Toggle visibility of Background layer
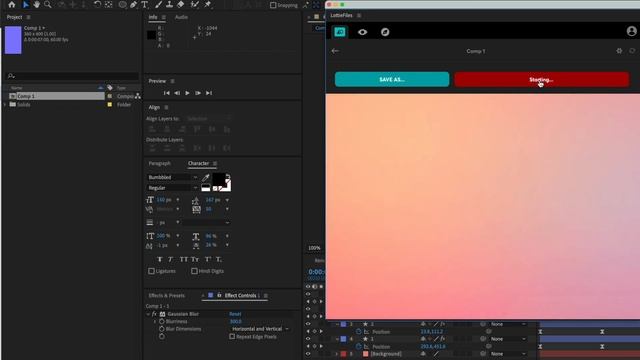The image size is (640, 360). coord(308,354)
